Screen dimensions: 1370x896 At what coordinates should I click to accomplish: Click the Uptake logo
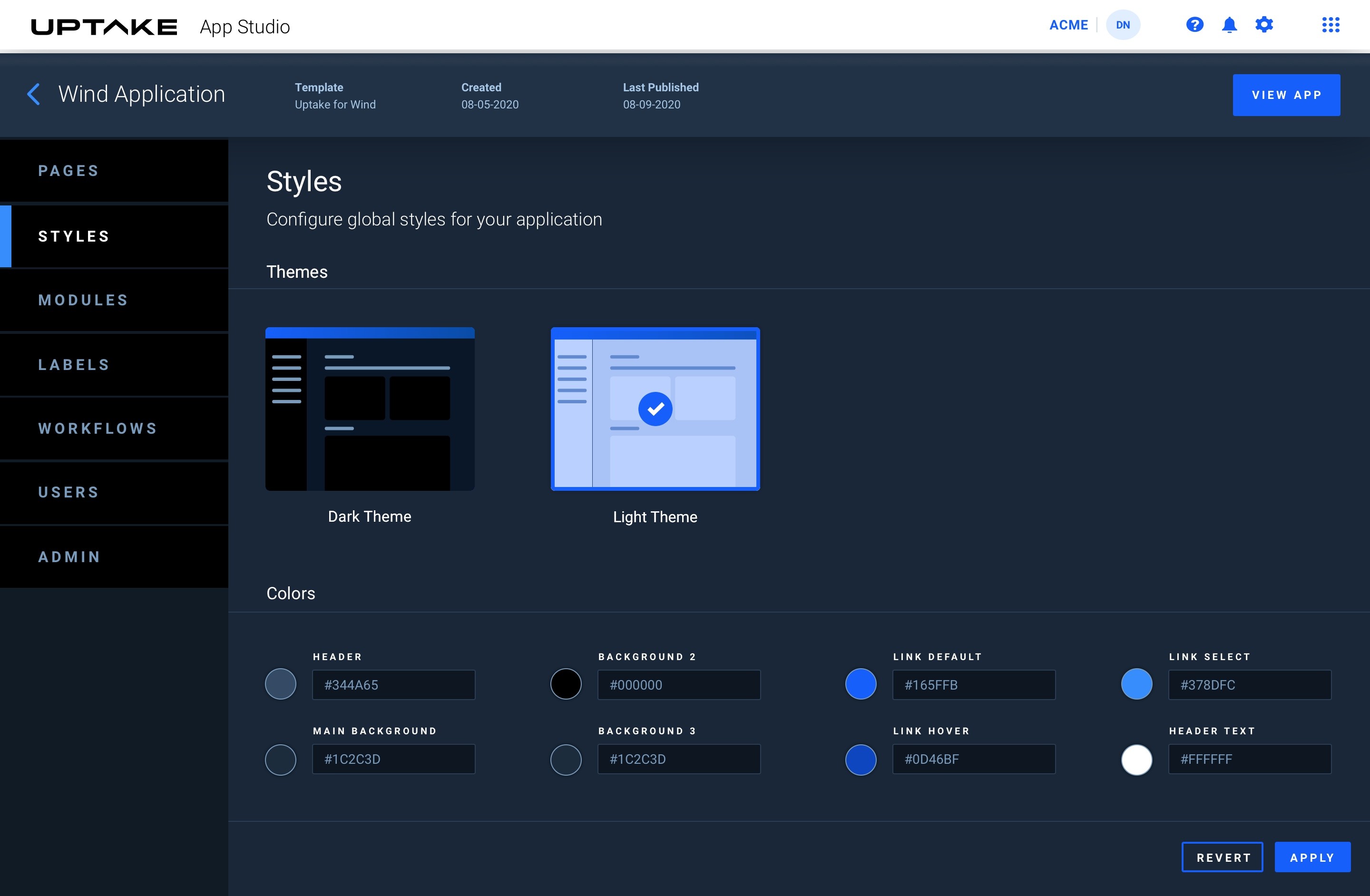[104, 27]
